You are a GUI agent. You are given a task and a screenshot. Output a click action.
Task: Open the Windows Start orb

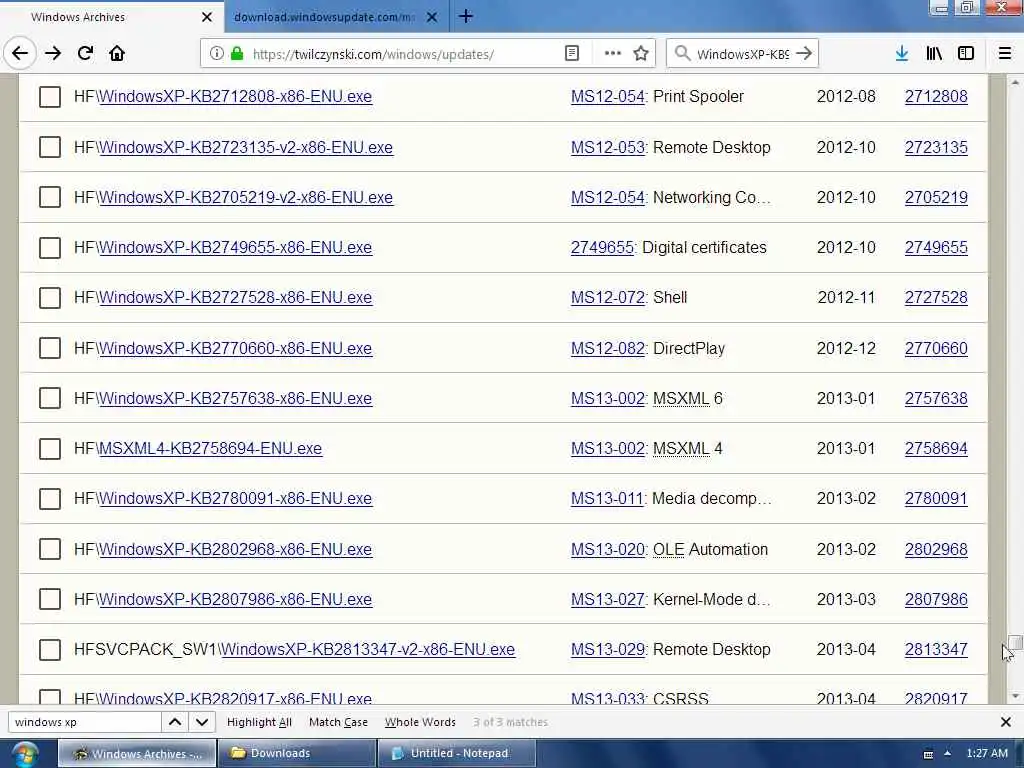coord(24,754)
